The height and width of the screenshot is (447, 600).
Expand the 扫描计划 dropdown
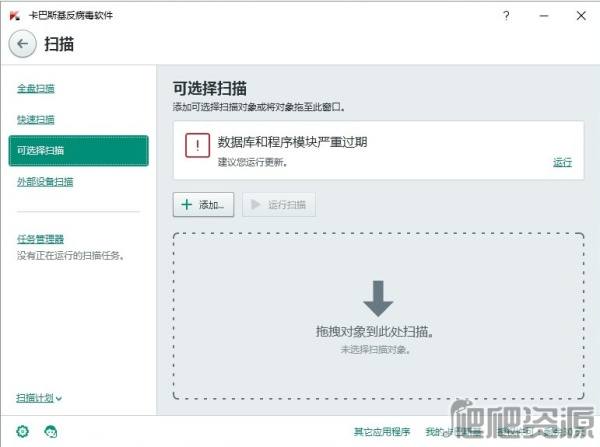tap(39, 398)
